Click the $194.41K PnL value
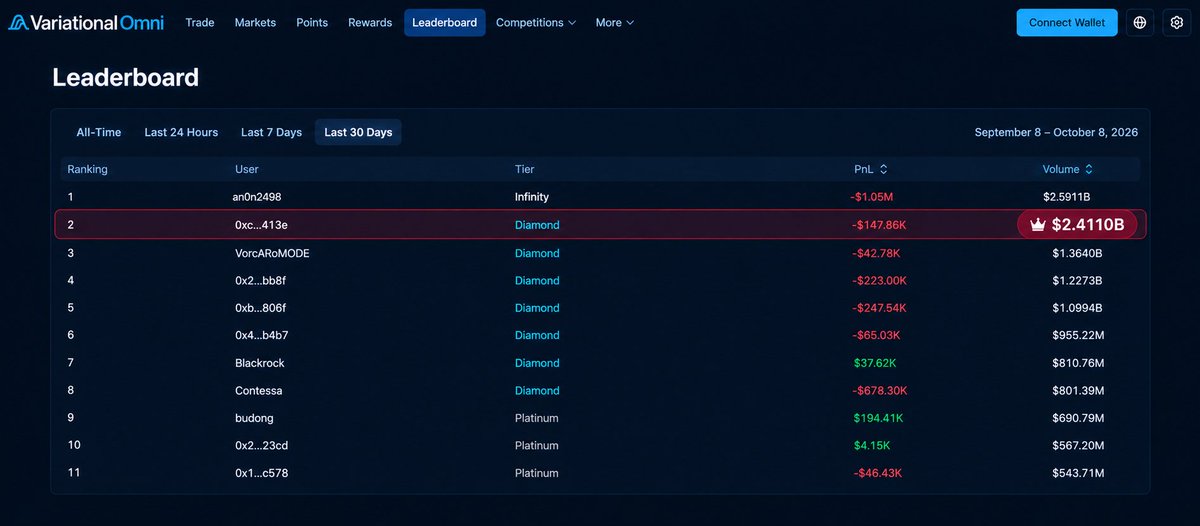The height and width of the screenshot is (526, 1200). click(x=877, y=418)
